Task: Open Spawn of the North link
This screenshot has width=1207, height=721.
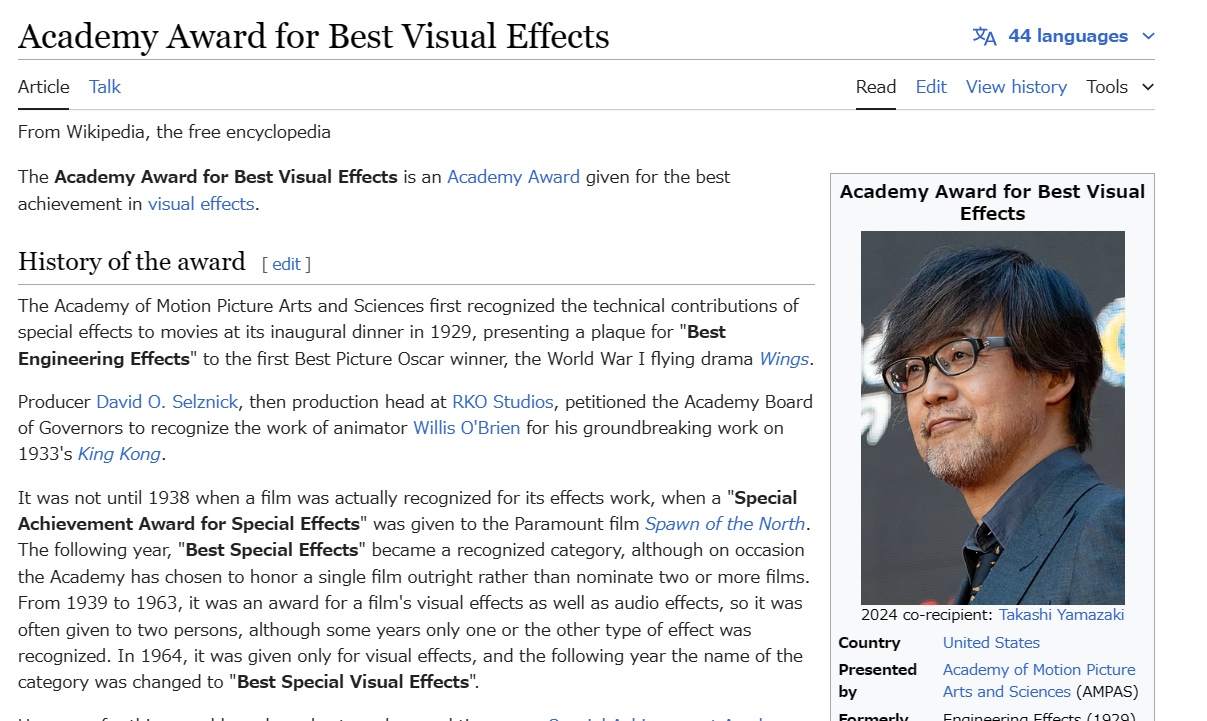Action: [x=724, y=524]
